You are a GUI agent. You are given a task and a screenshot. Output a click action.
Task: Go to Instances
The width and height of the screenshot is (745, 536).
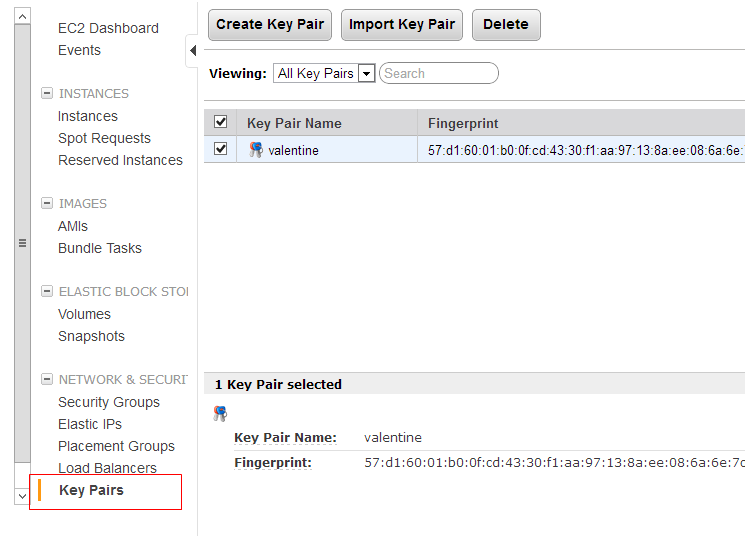88,116
